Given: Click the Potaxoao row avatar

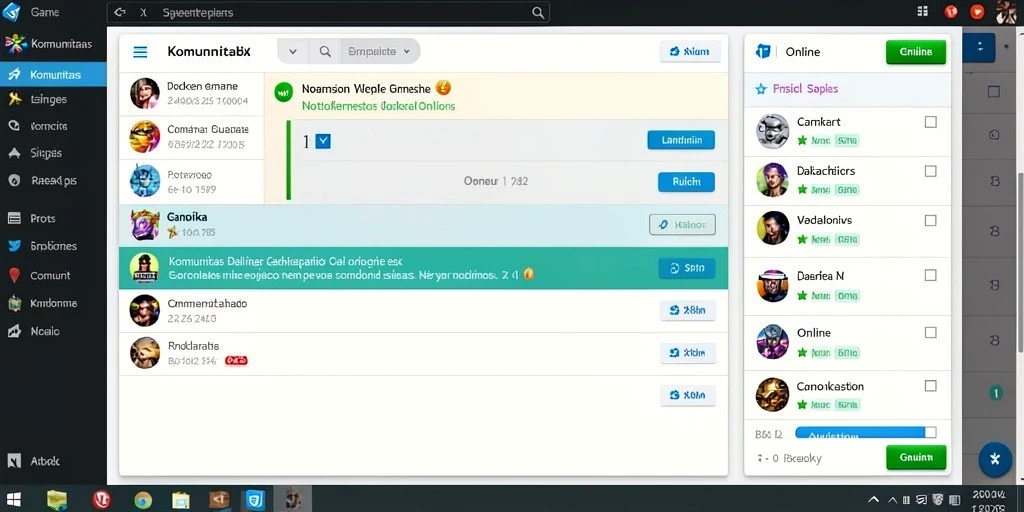Looking at the screenshot, I should (145, 181).
